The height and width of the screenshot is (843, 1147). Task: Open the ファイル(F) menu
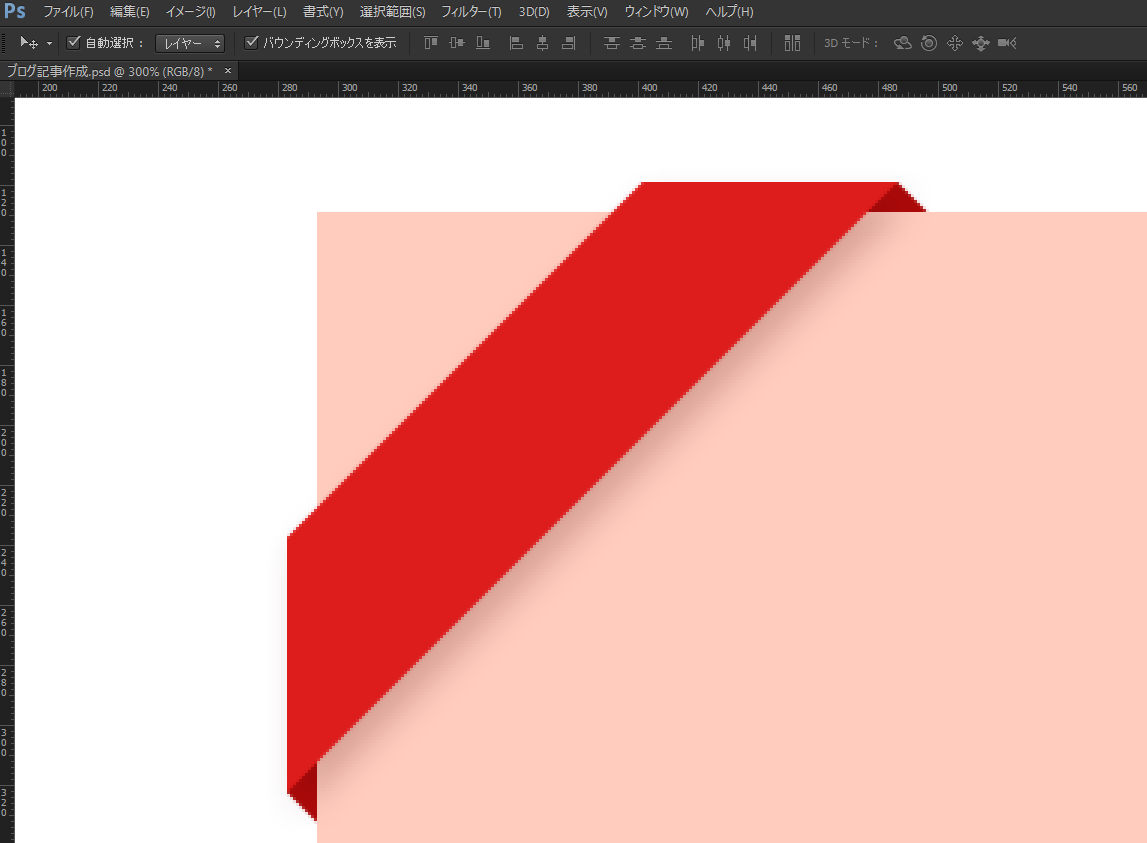coord(68,12)
